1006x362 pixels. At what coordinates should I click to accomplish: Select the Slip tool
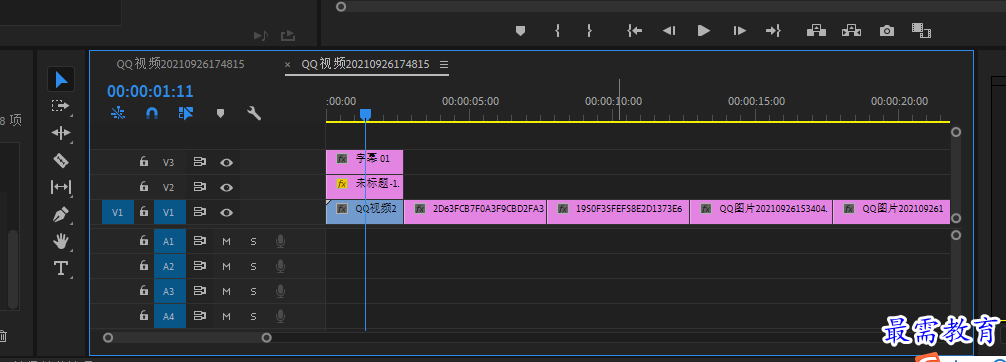click(60, 187)
